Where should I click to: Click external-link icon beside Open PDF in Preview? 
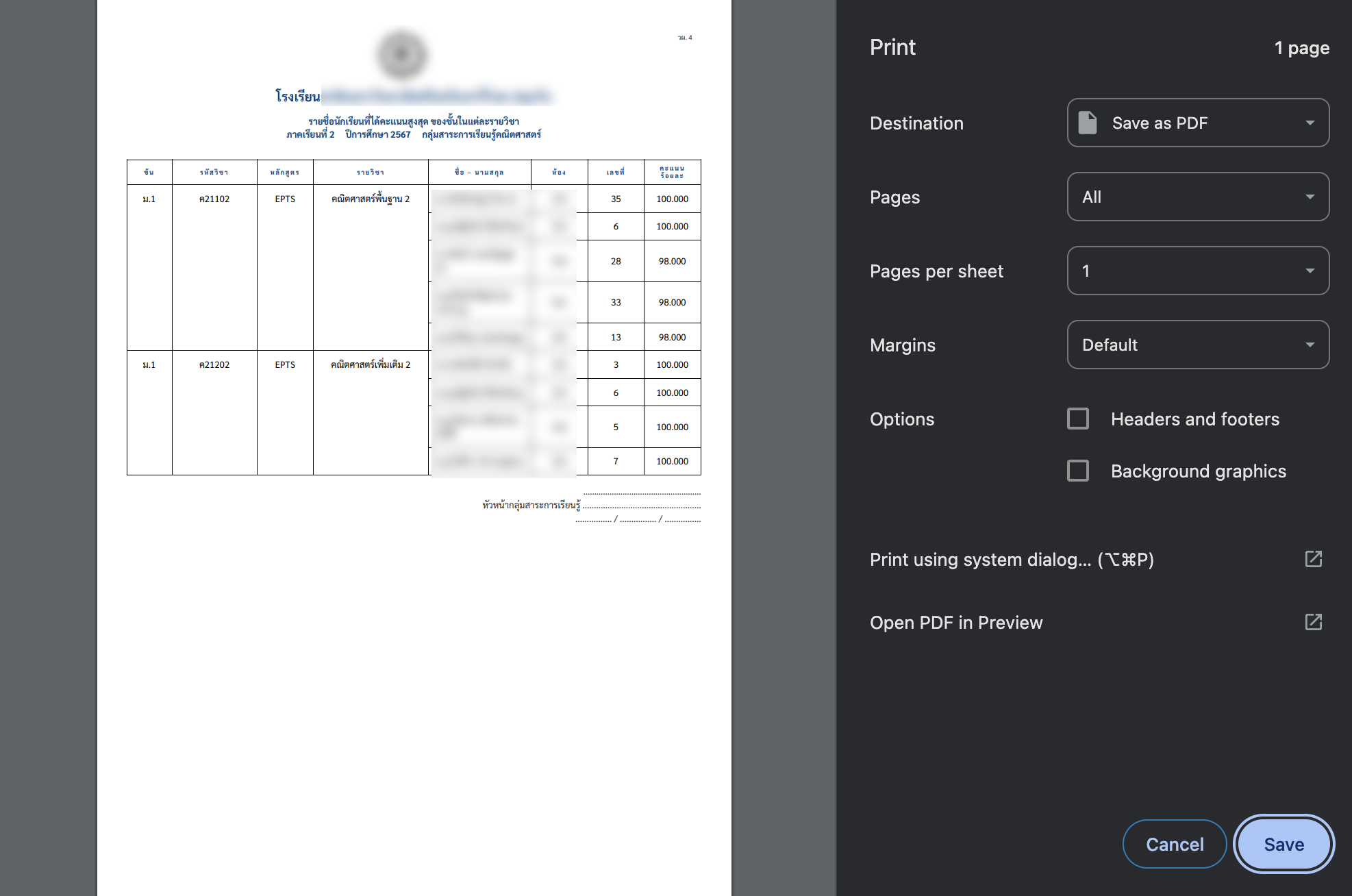1313,622
